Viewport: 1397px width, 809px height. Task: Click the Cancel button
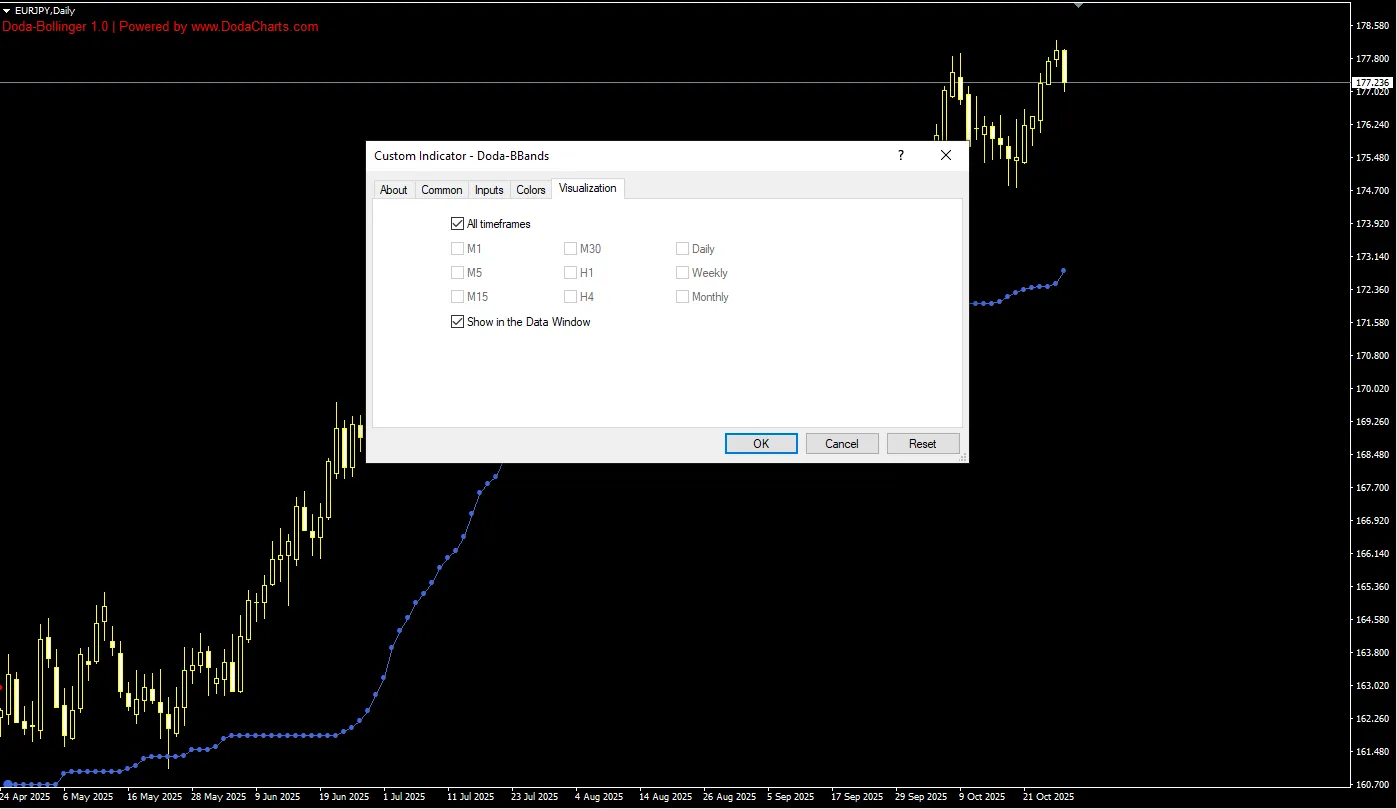(842, 444)
